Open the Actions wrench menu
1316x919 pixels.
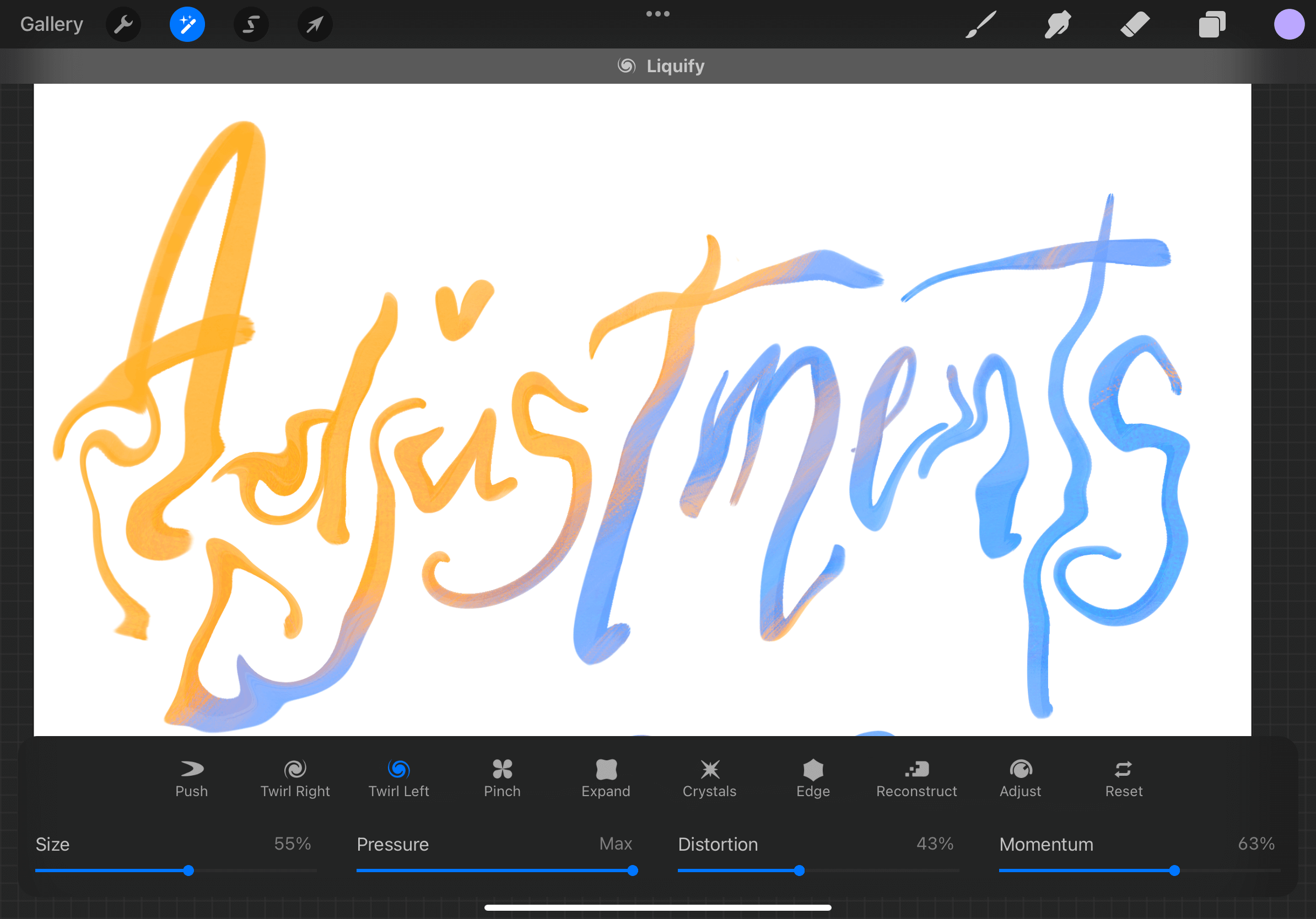click(123, 25)
